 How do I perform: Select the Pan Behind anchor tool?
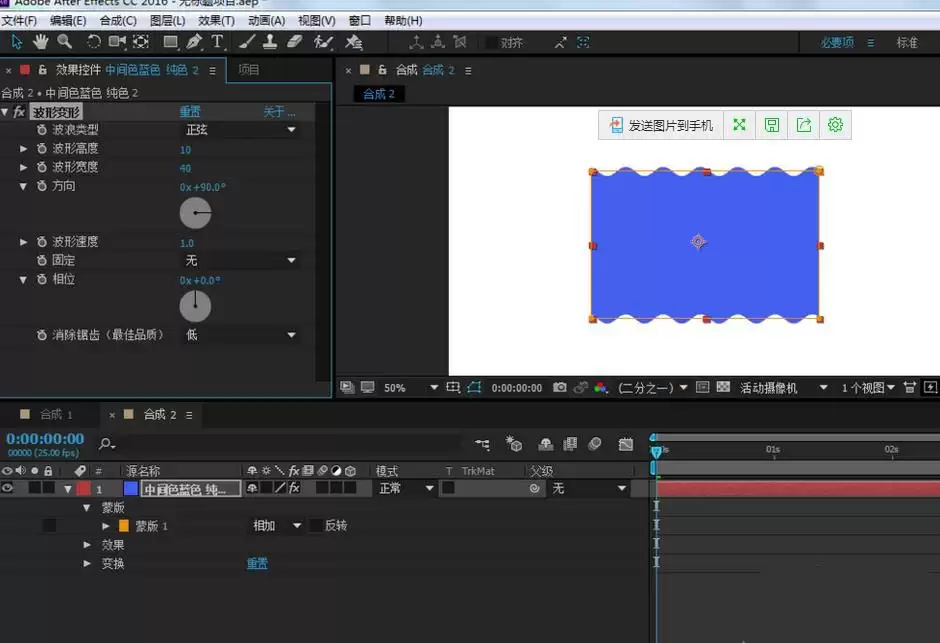pos(141,42)
